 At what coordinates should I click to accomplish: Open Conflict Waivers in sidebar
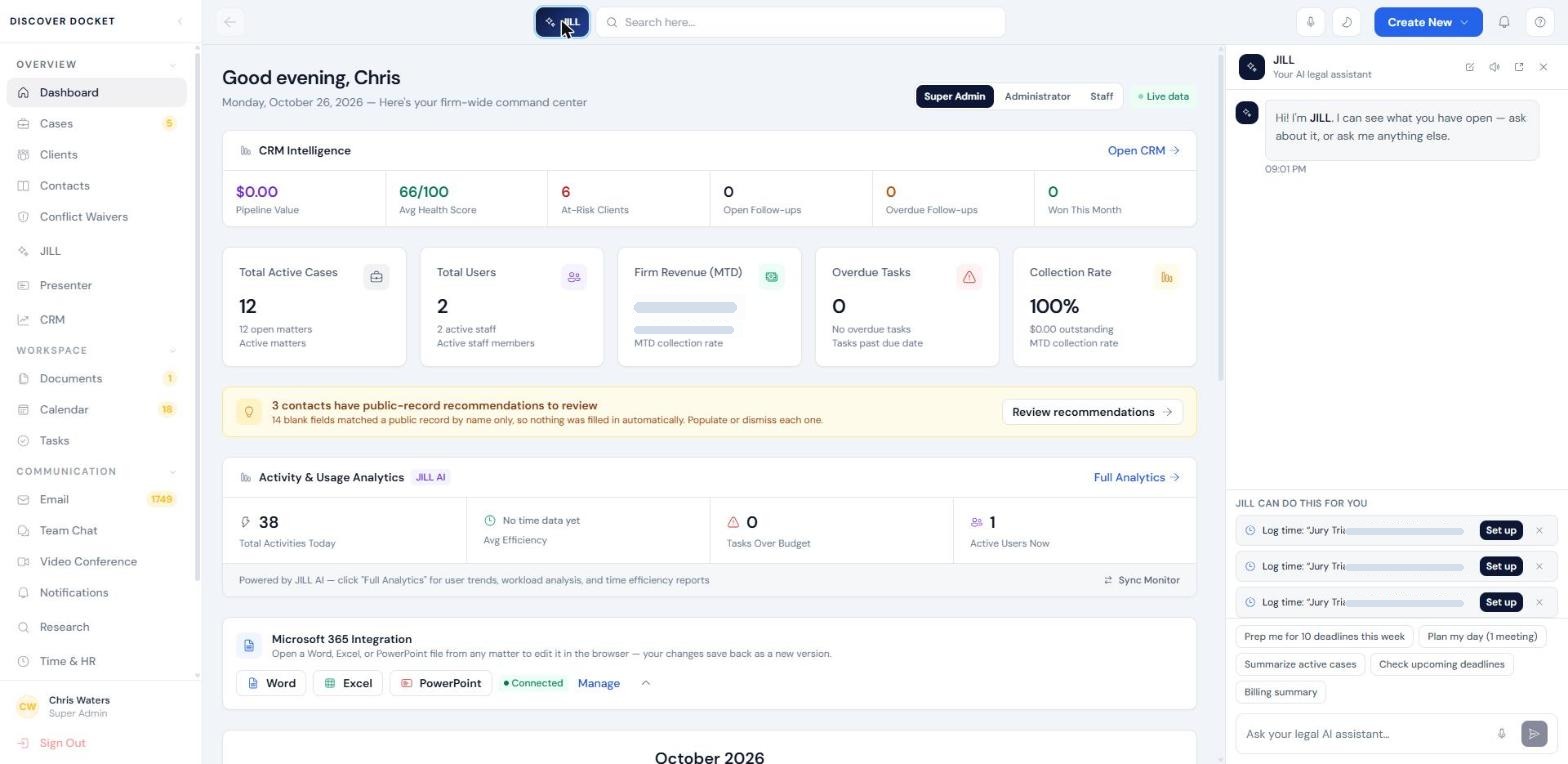pos(96,217)
